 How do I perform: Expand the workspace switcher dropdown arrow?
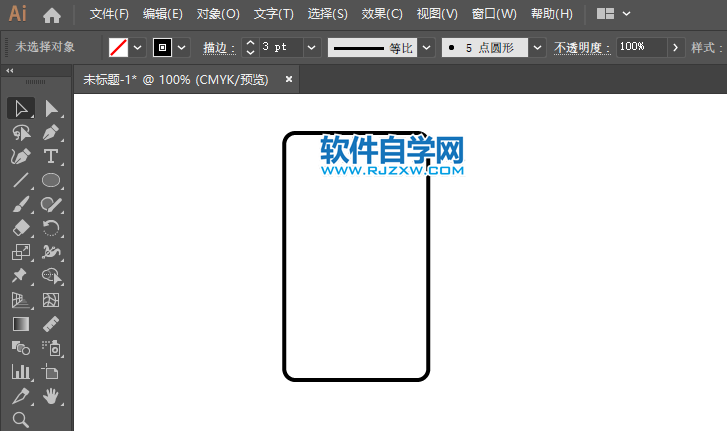[626, 14]
